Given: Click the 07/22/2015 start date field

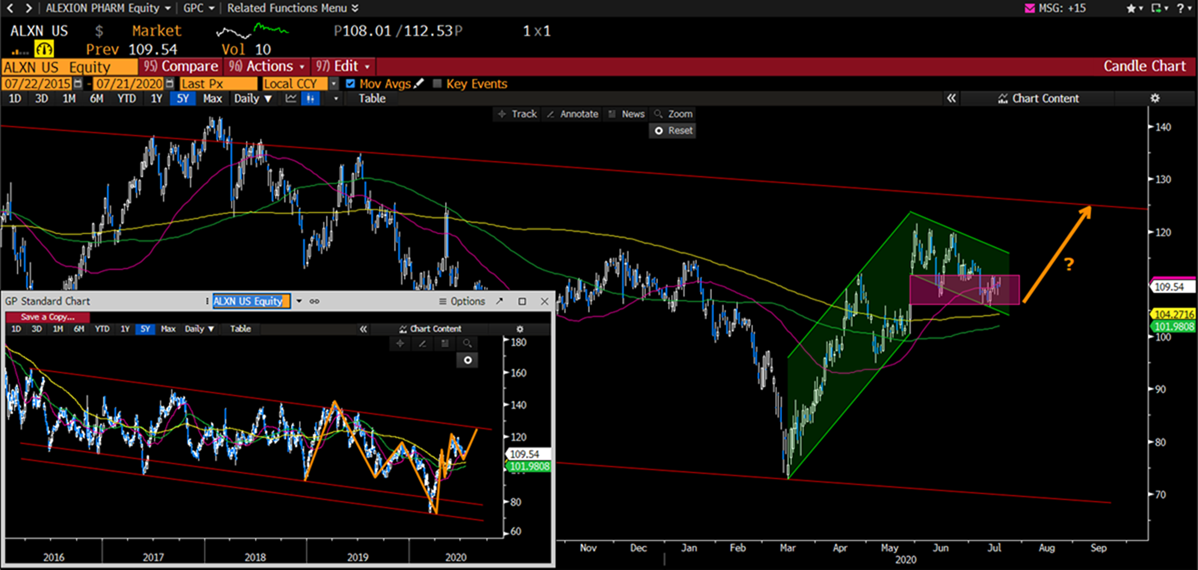Looking at the screenshot, I should pos(37,83).
